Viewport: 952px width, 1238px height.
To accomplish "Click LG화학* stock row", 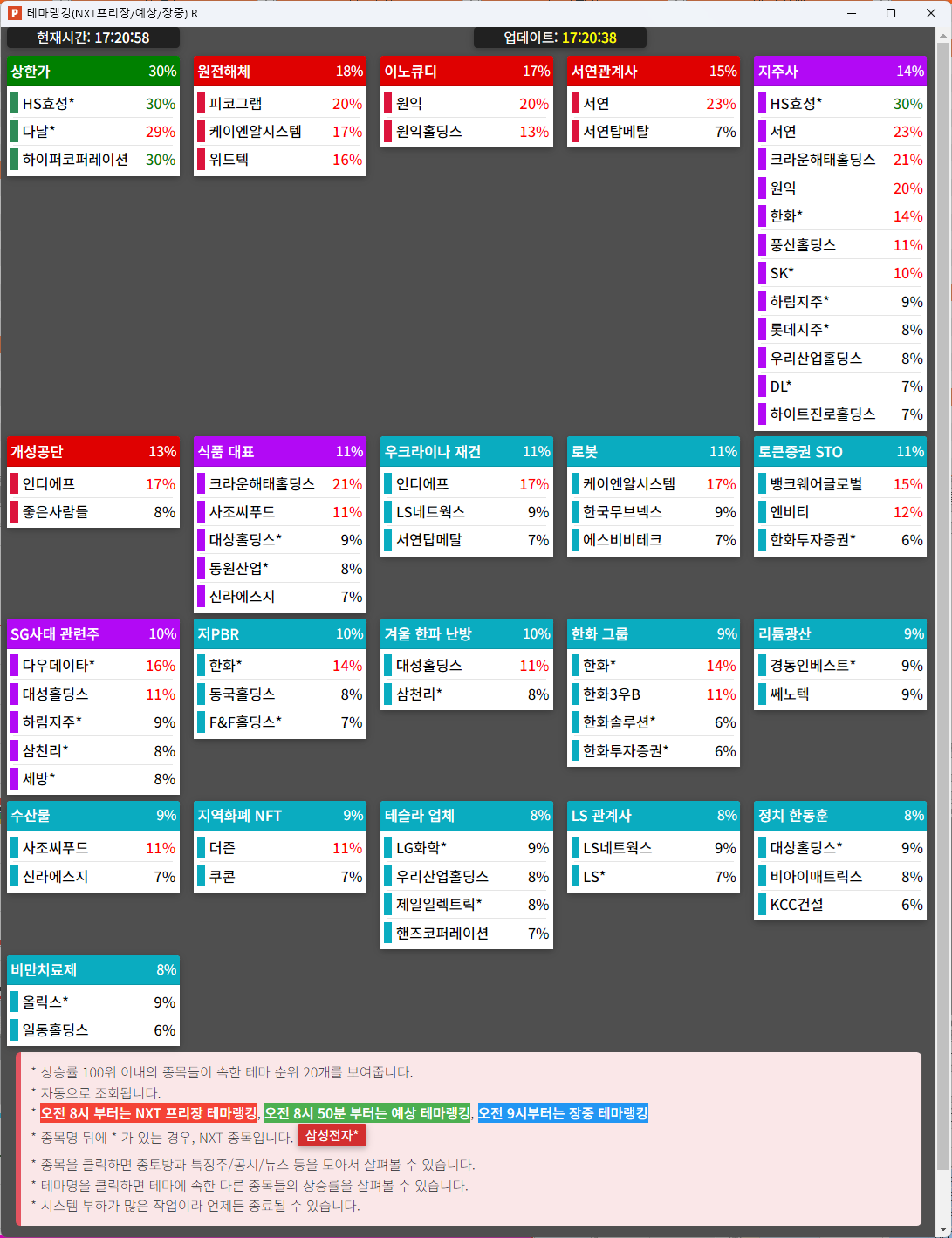I will click(467, 848).
